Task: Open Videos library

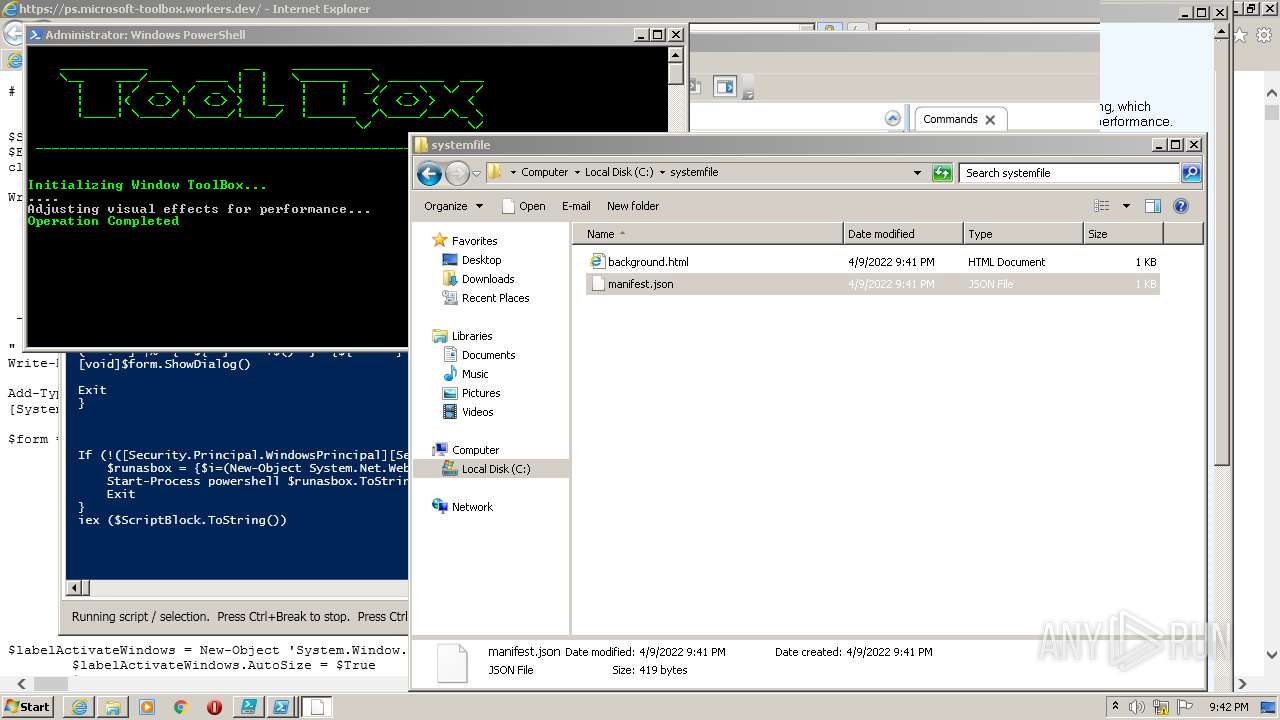Action: tap(477, 412)
